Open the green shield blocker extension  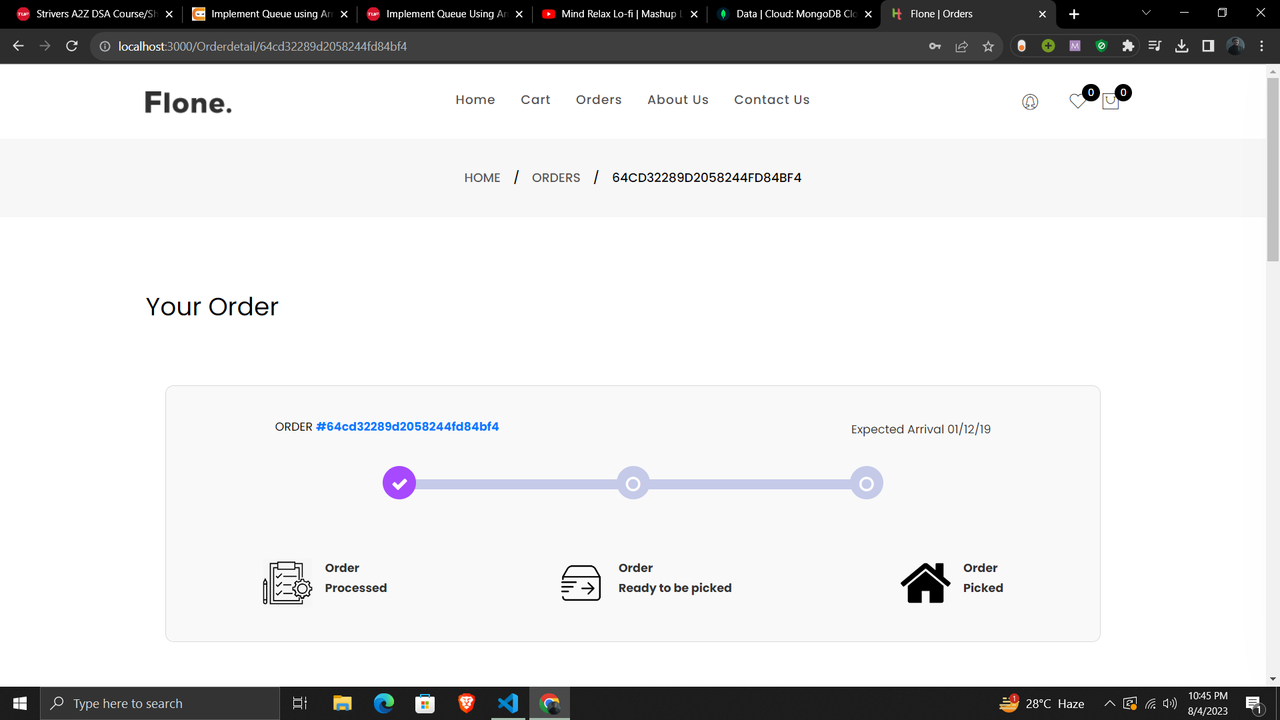[x=1101, y=46]
